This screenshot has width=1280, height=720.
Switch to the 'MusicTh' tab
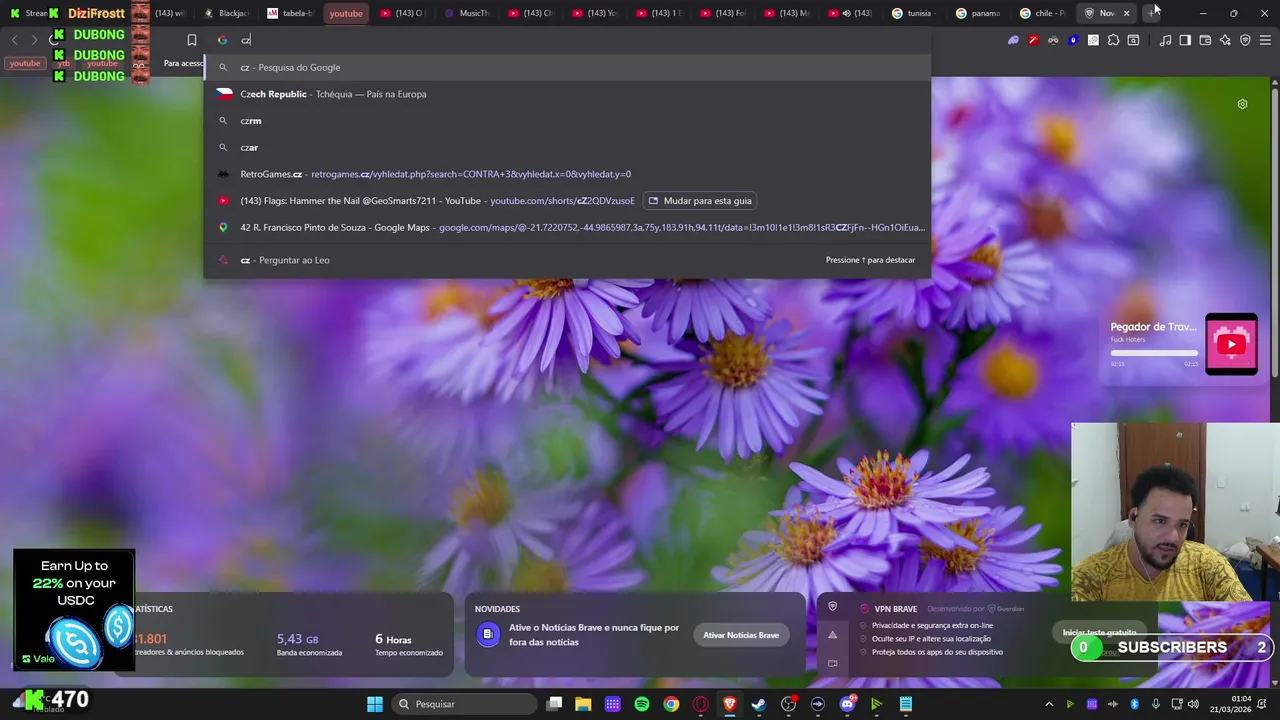[x=467, y=13]
